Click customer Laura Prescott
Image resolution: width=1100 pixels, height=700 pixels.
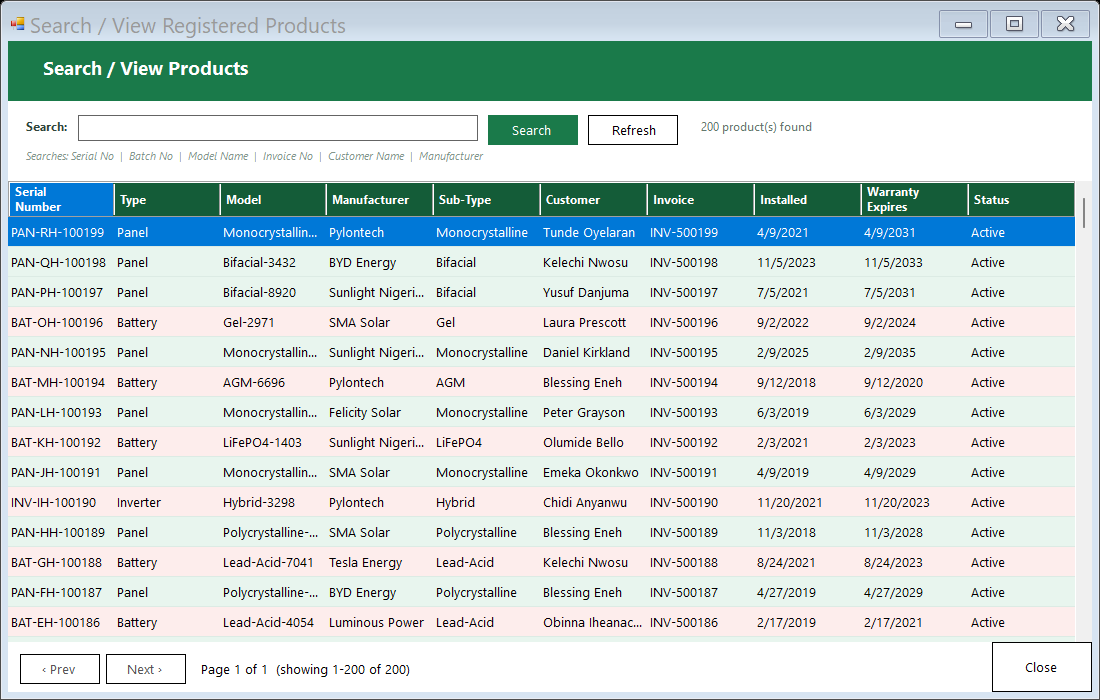584,323
